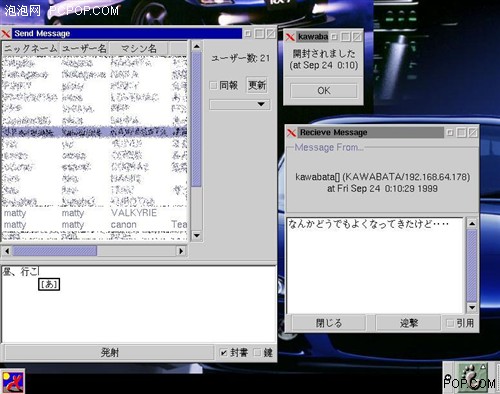Click the X icon of Recieve Message window
This screenshot has height=394, width=500.
point(291,133)
